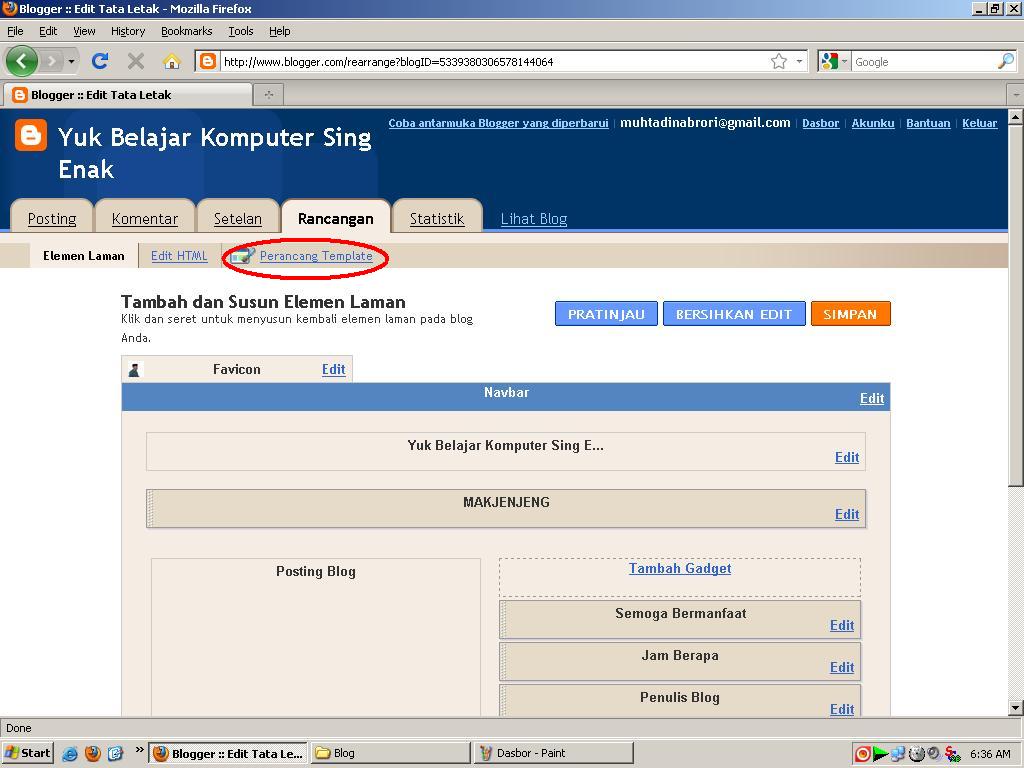Screen dimensions: 1024x768
Task: Click the Blogger :: Edit Tata Letak tab
Action: 127,95
